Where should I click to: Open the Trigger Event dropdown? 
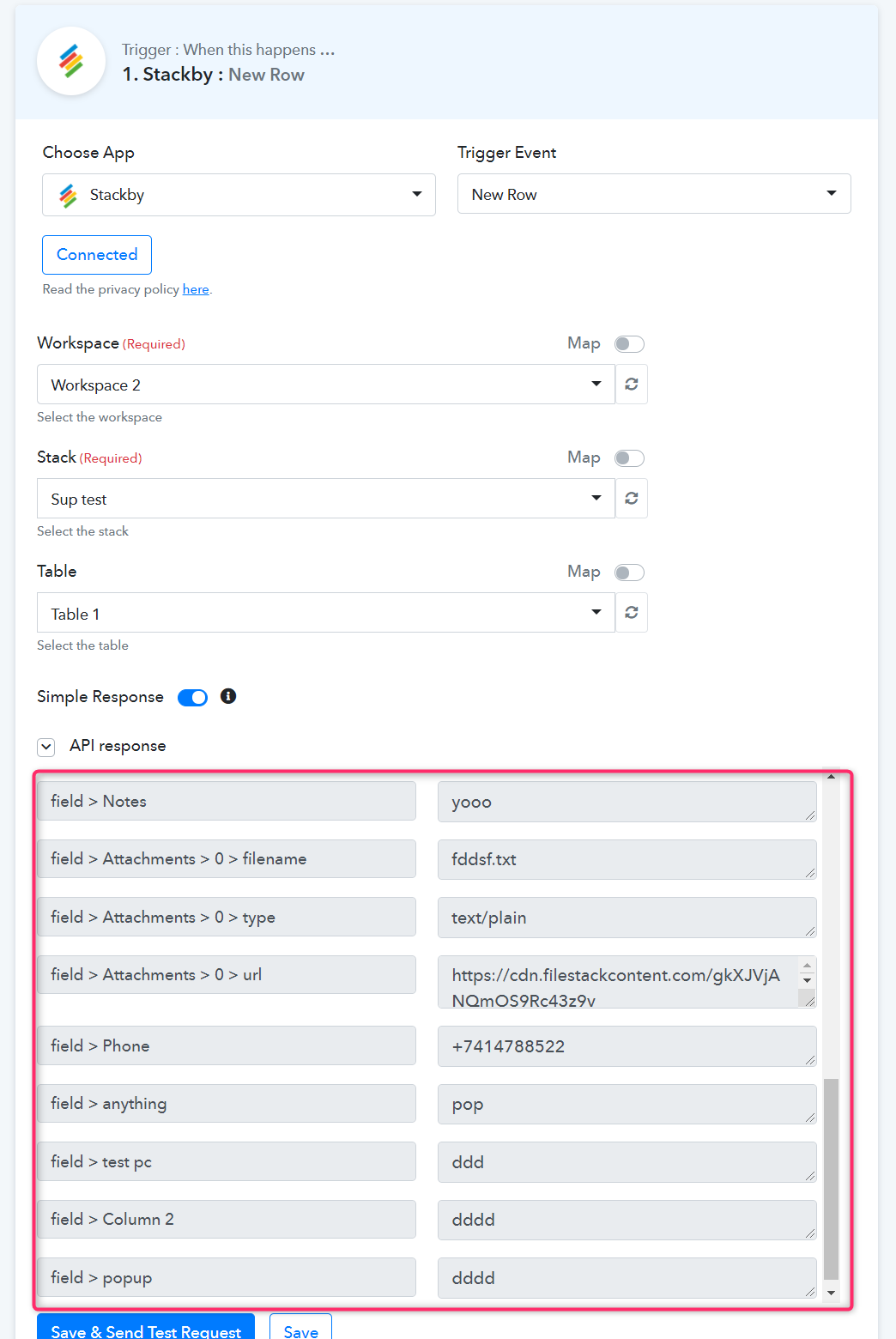click(654, 194)
